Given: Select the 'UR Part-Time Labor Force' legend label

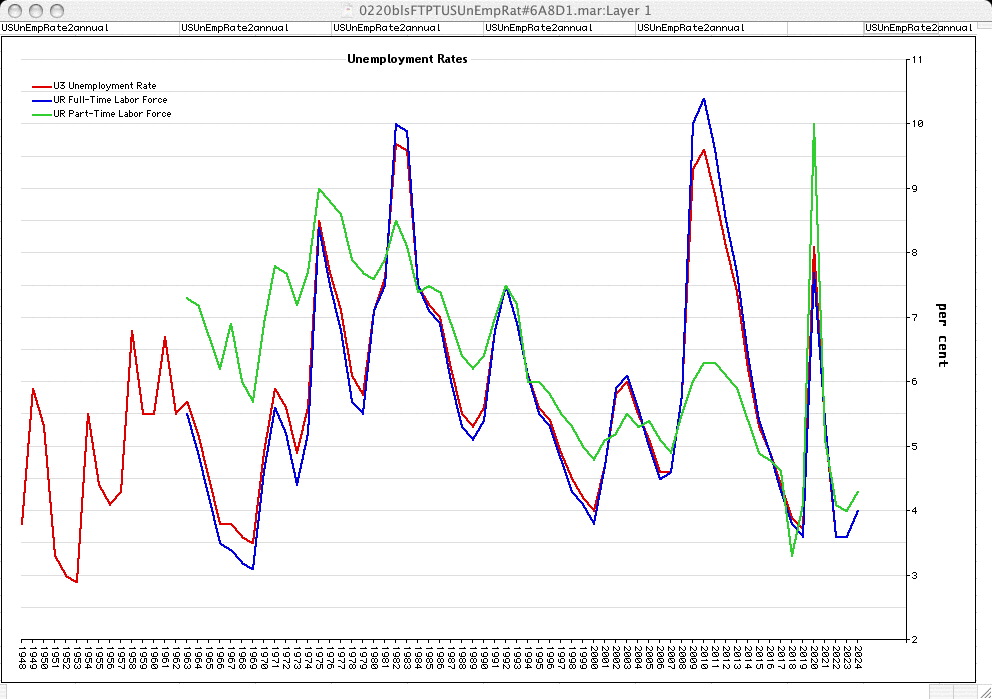Looking at the screenshot, I should coord(112,114).
